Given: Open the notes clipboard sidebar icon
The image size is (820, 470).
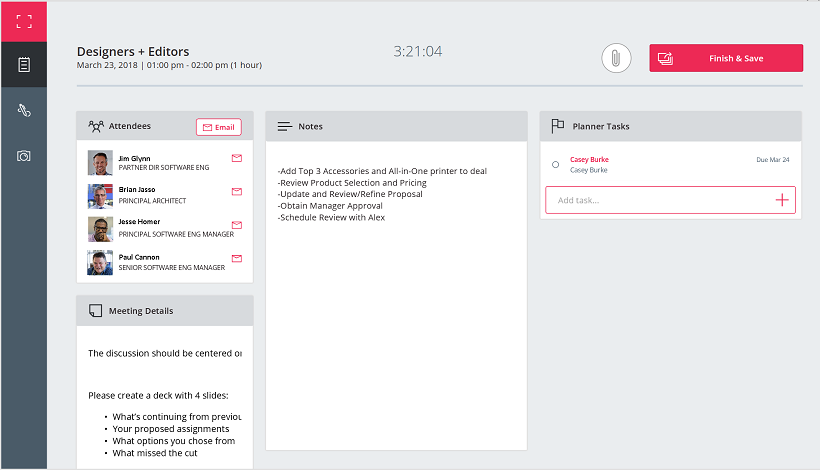Looking at the screenshot, I should pos(23,65).
